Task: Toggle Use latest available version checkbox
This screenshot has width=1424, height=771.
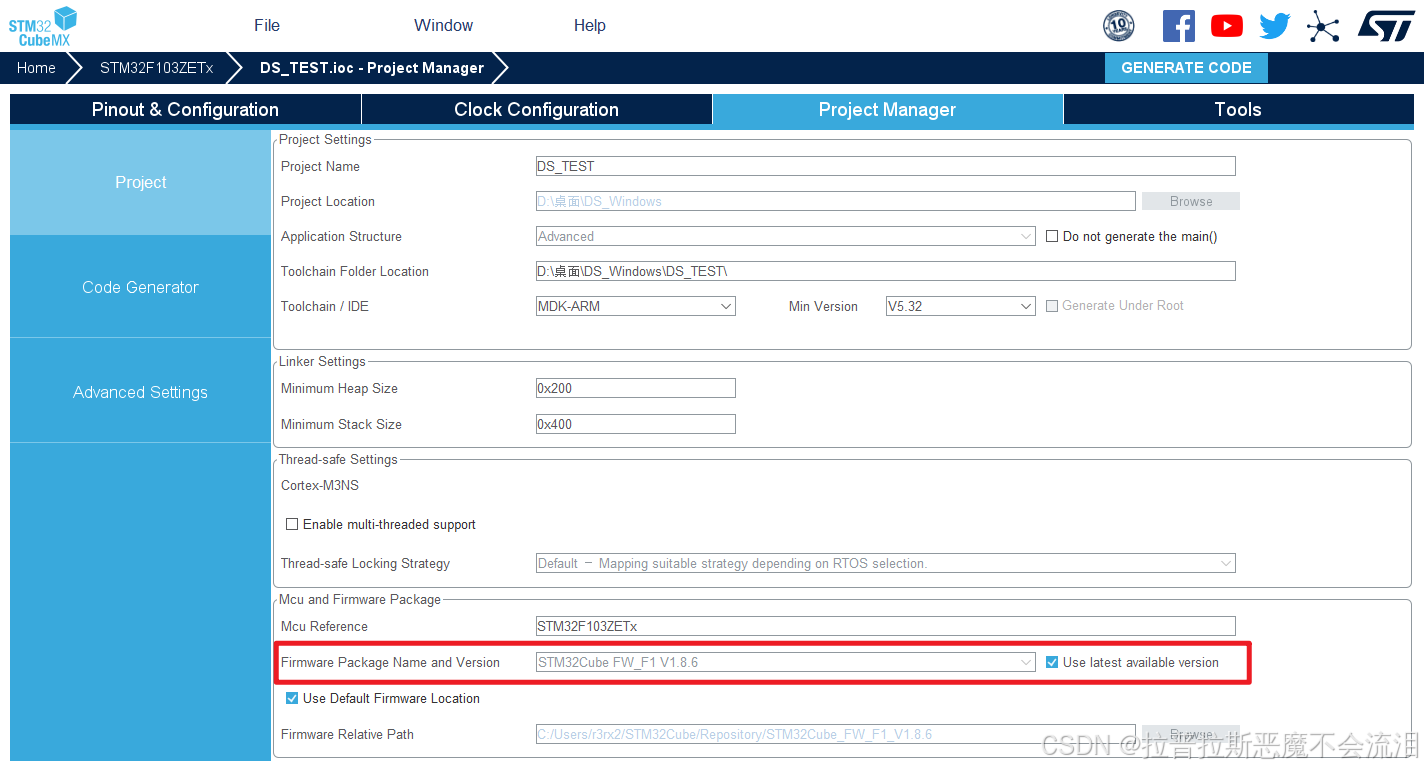Action: click(1052, 662)
